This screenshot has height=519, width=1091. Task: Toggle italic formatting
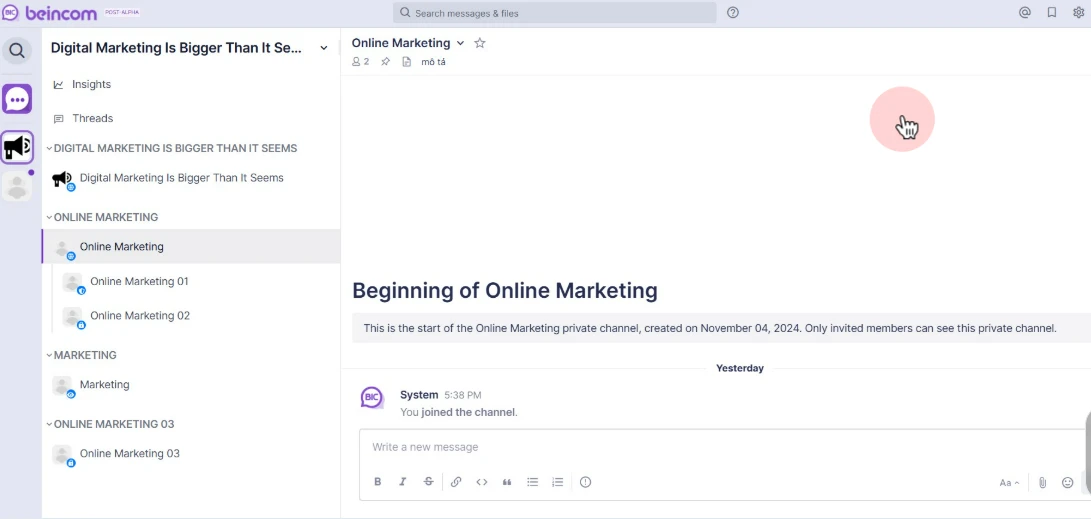tap(402, 481)
